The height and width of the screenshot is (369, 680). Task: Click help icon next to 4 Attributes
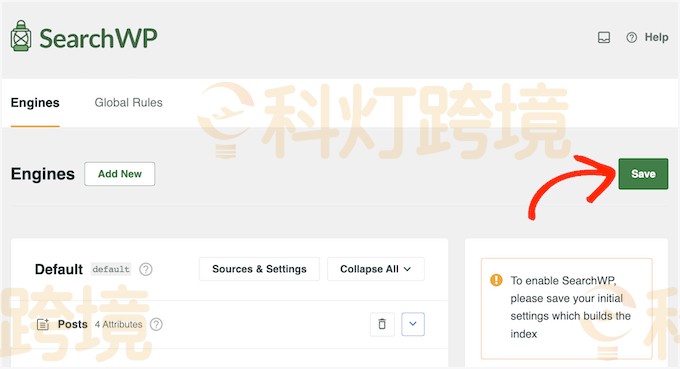pos(156,324)
